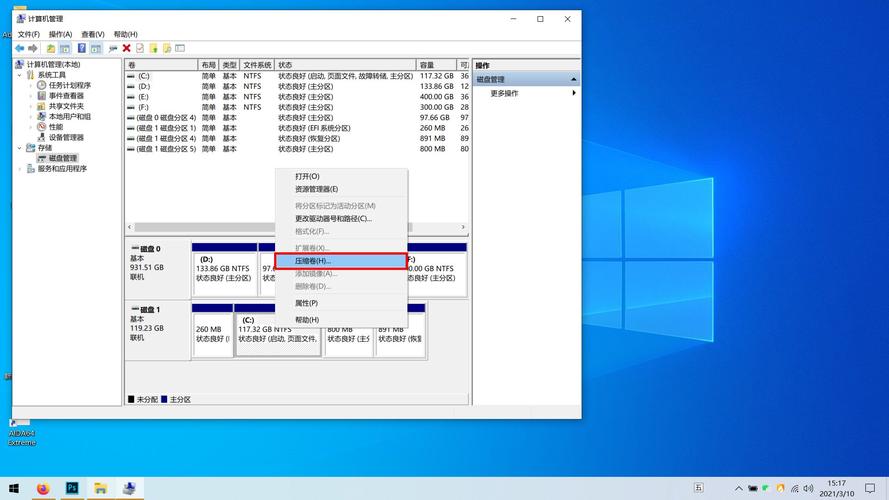Click the blue Back arrow in toolbar

point(19,48)
